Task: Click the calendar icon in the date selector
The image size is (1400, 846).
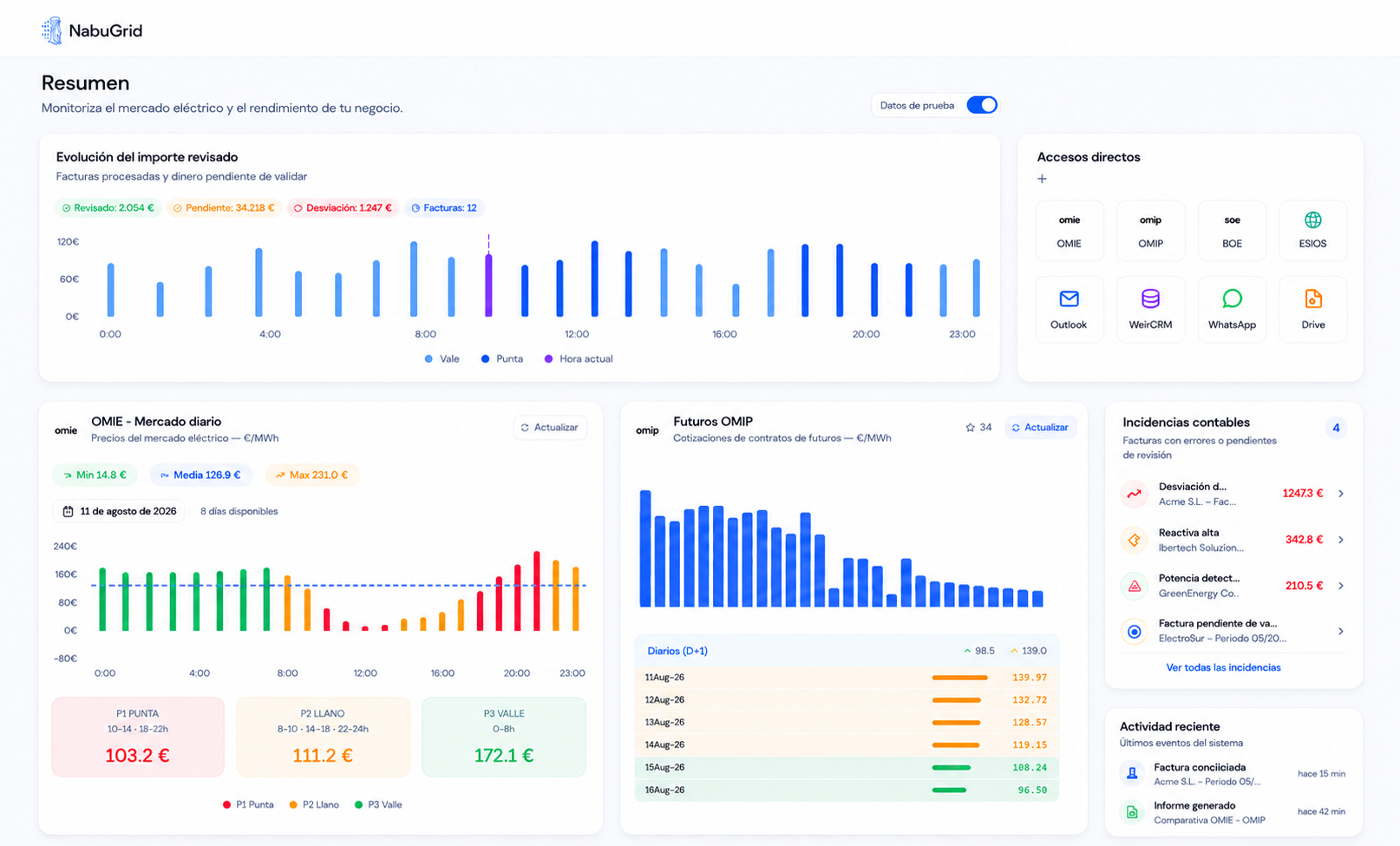Action: [x=68, y=511]
